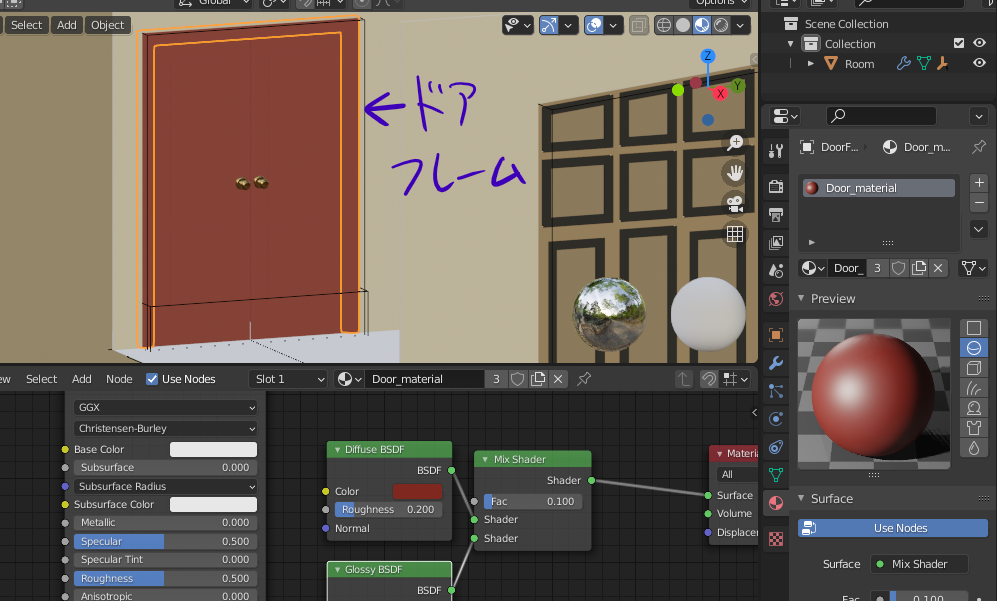Click the Surface Mix Shader selector
The width and height of the screenshot is (997, 601).
click(919, 564)
